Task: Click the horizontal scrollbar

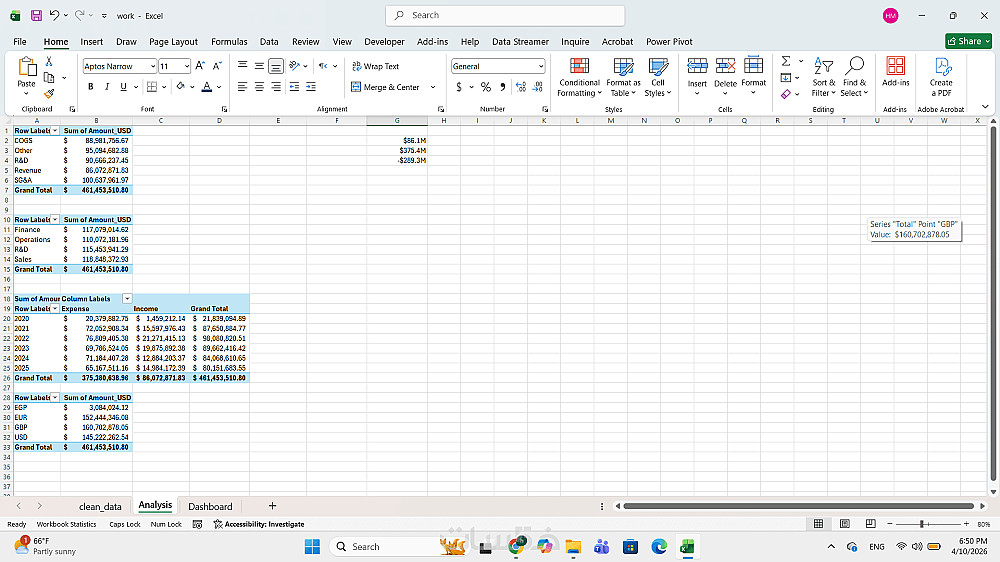Action: pos(798,506)
